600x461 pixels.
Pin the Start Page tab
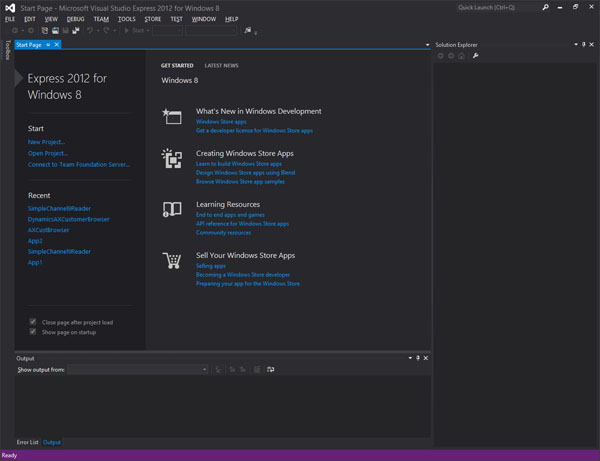coord(48,45)
